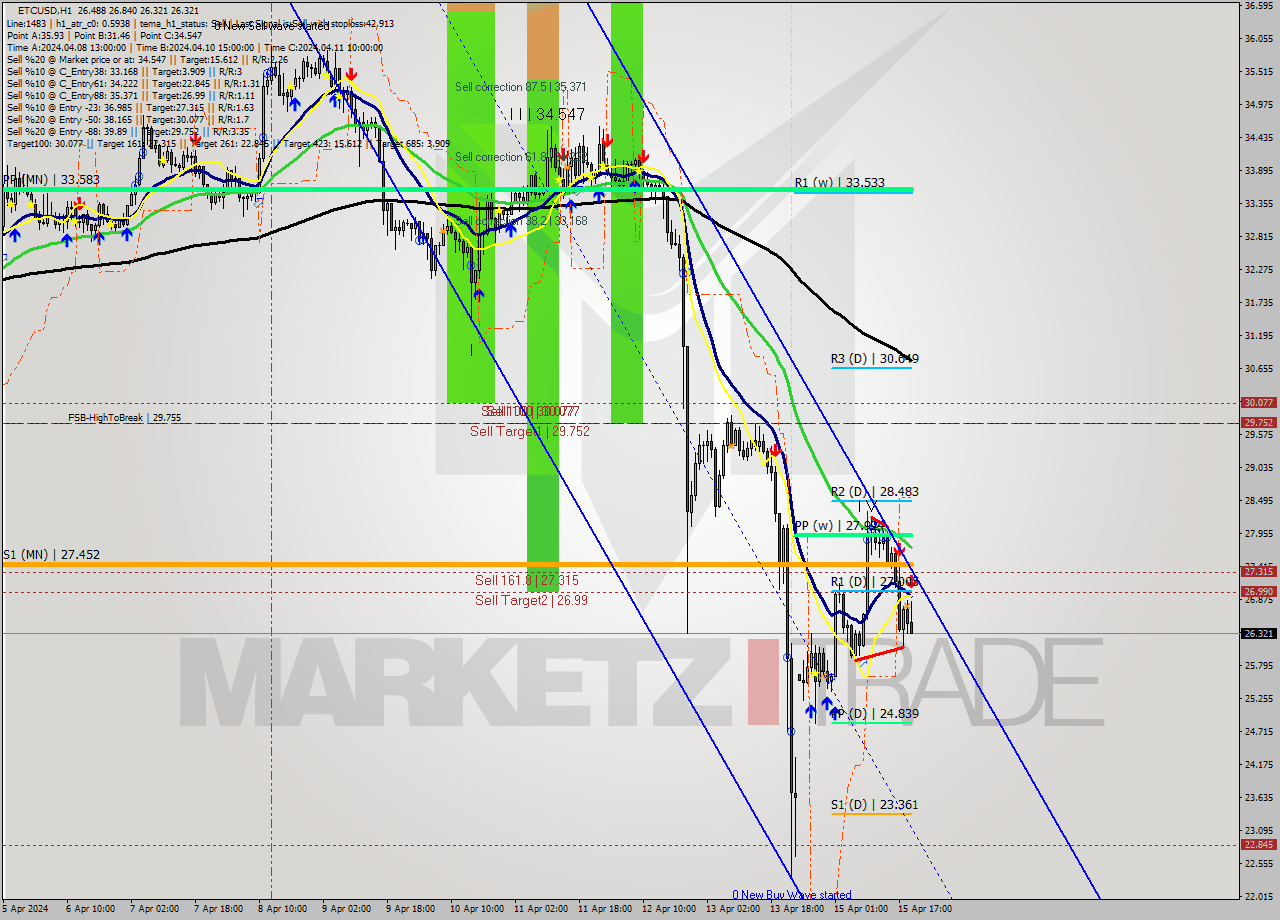
Task: Click the '6 Apr 10:00' time label
Action: (92, 909)
